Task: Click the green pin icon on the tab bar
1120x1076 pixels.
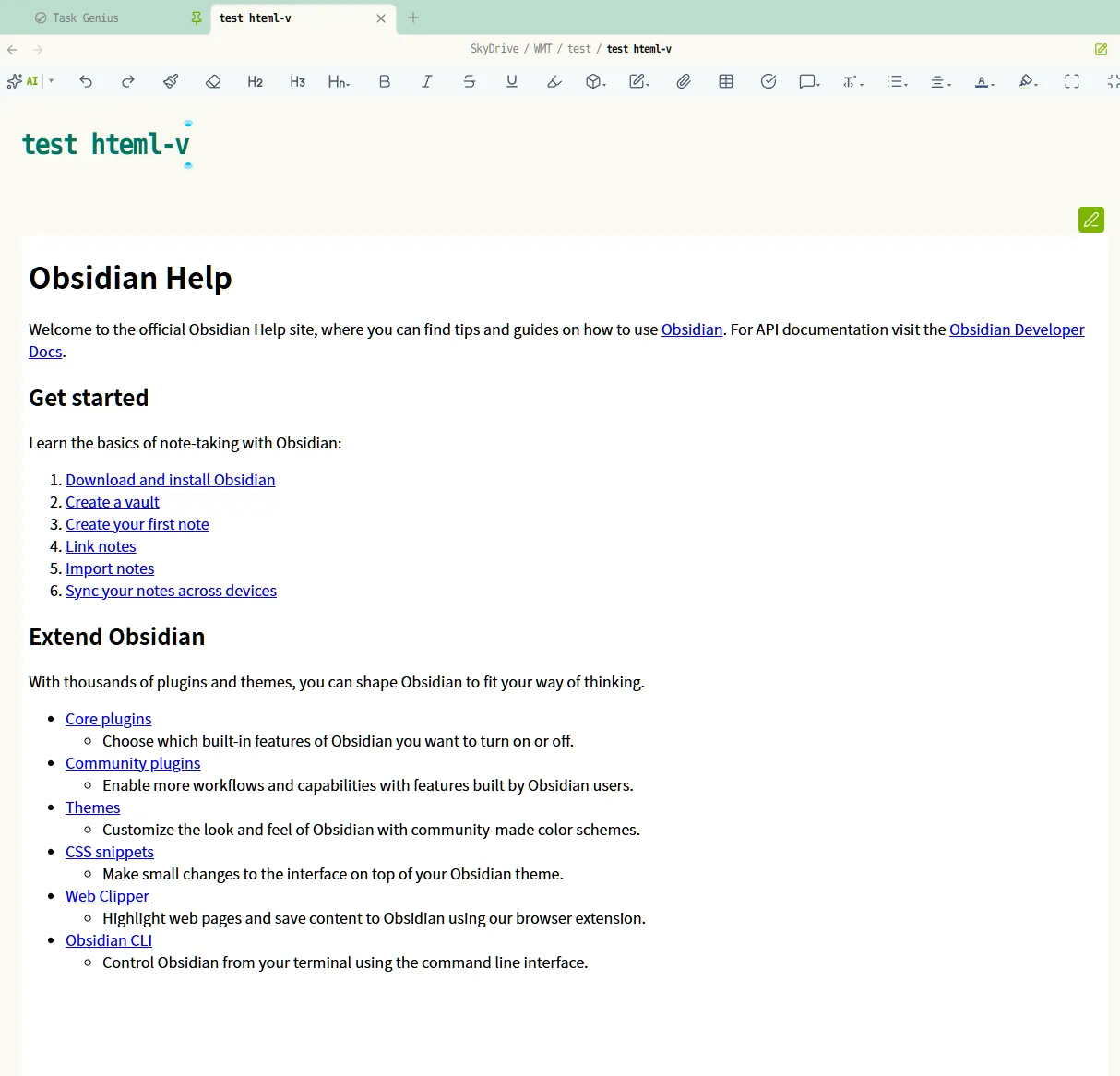Action: click(196, 18)
